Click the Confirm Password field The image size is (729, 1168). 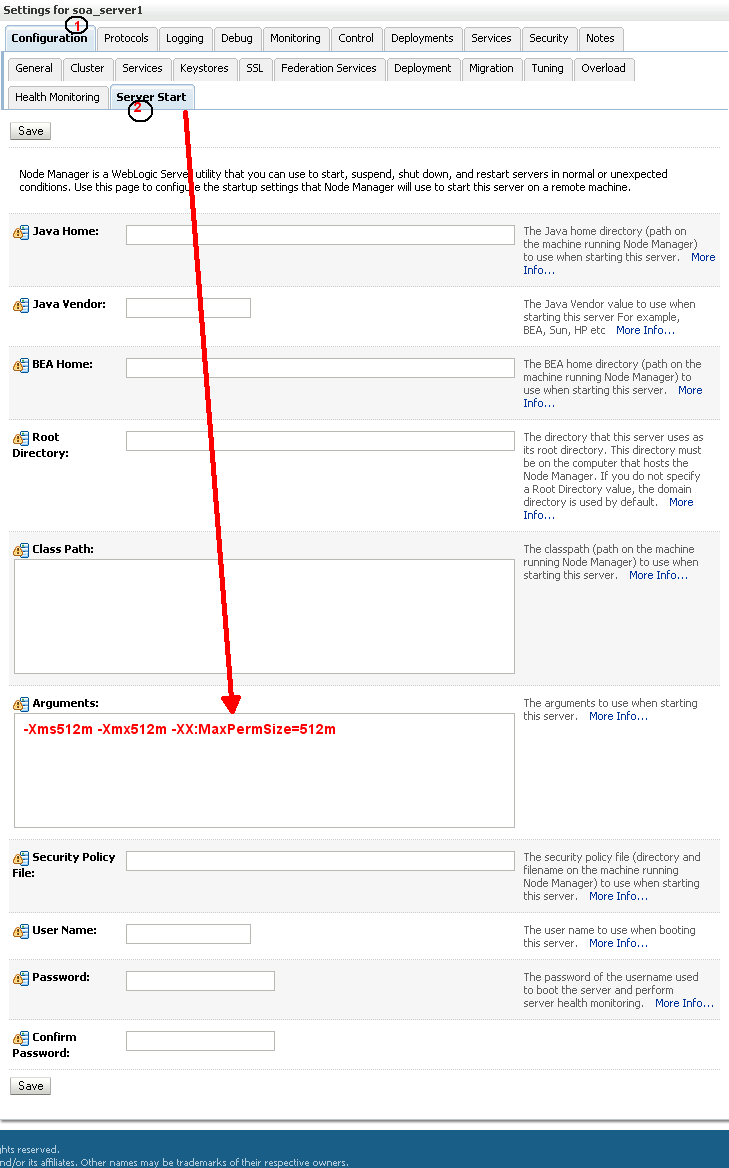pyautogui.click(x=200, y=1041)
